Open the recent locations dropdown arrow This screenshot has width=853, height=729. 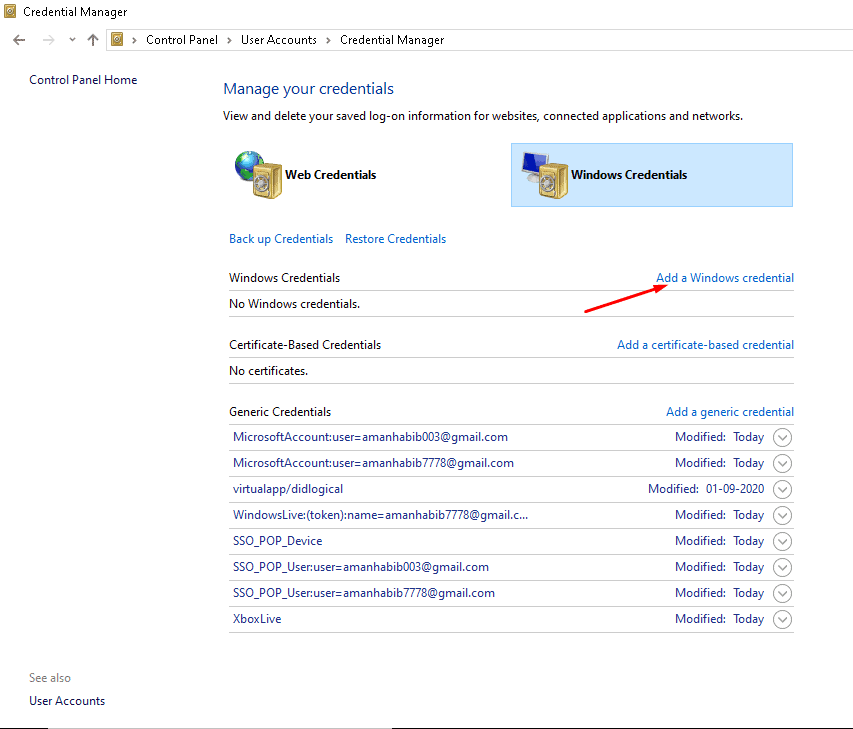pos(72,40)
